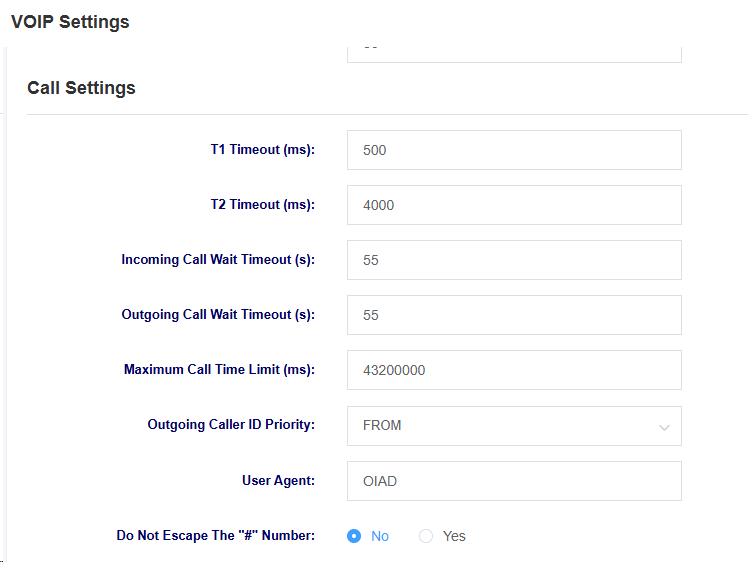
Task: Click the T1 Timeout field showing 500
Action: (x=514, y=150)
